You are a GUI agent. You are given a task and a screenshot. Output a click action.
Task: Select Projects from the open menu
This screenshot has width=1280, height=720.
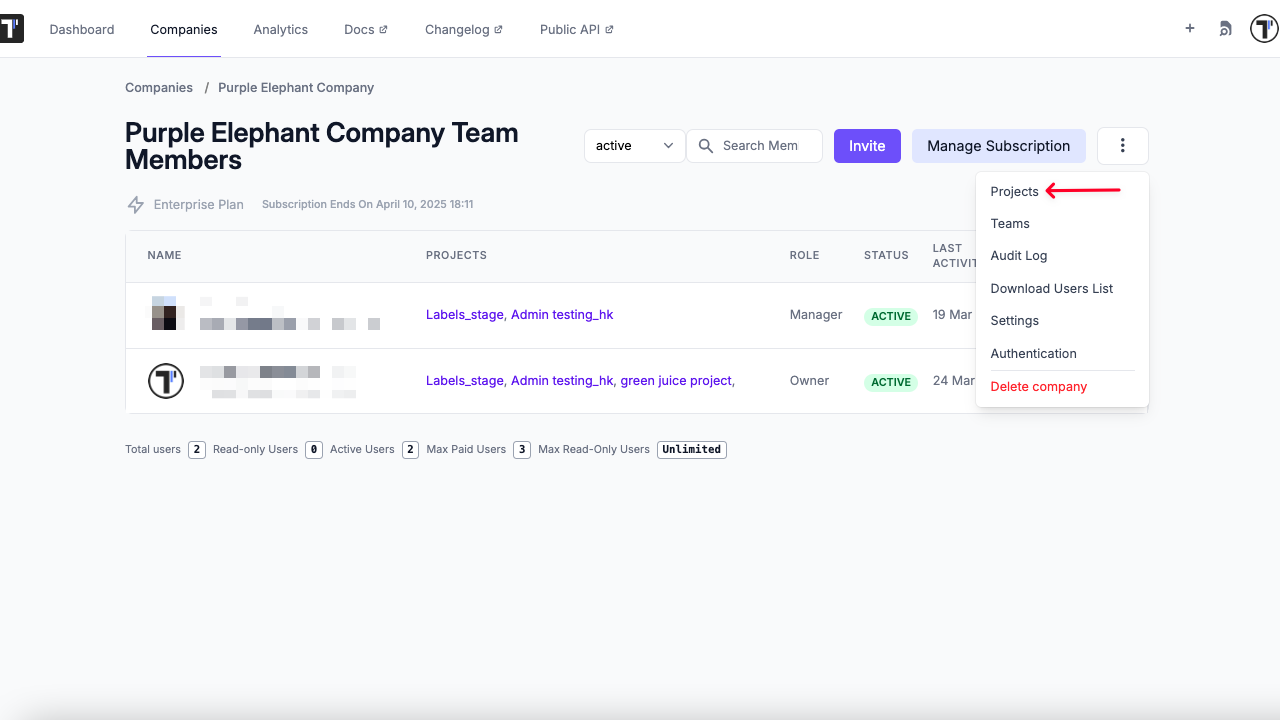click(1014, 191)
